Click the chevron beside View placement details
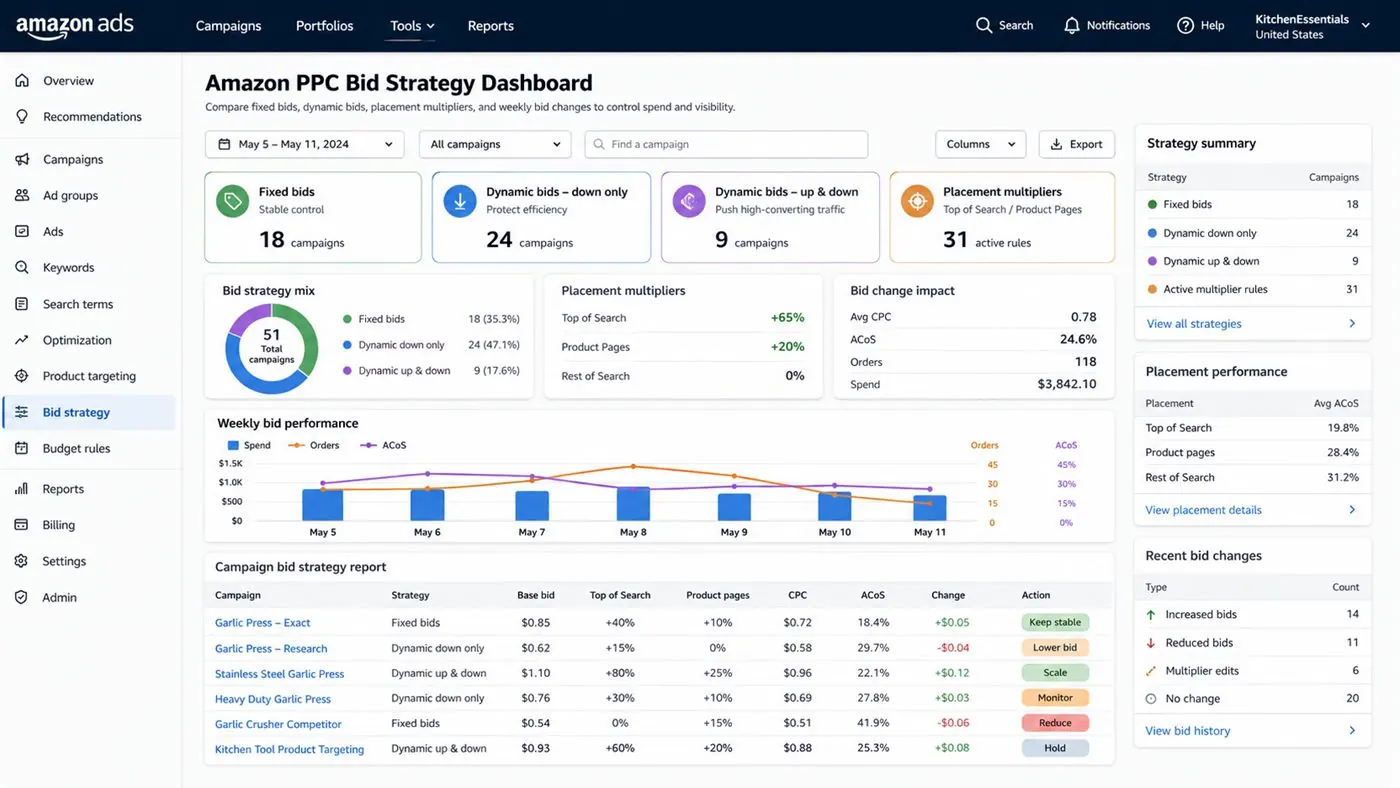This screenshot has width=1400, height=788. coord(1352,509)
